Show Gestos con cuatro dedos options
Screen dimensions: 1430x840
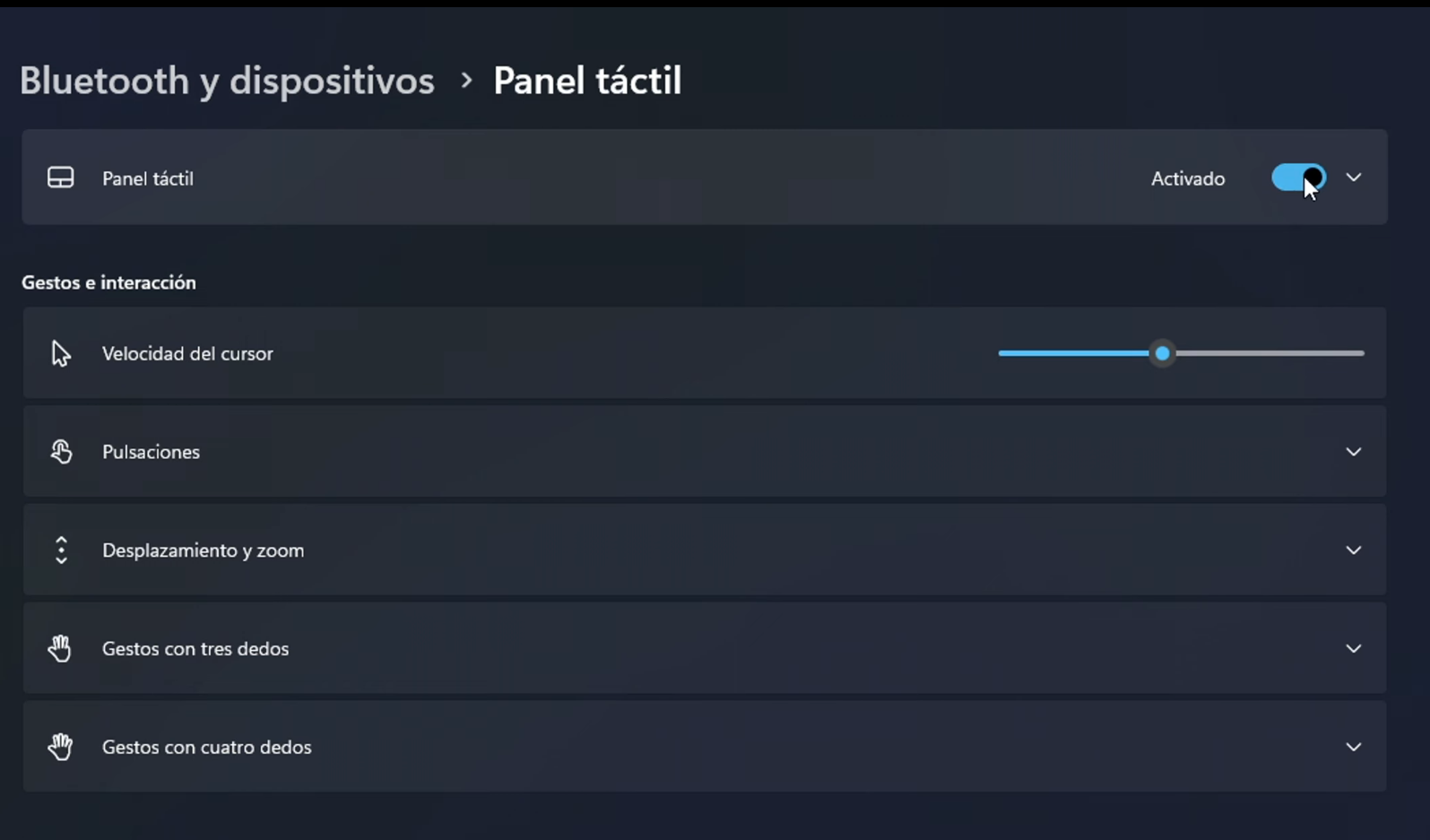[x=1354, y=746]
